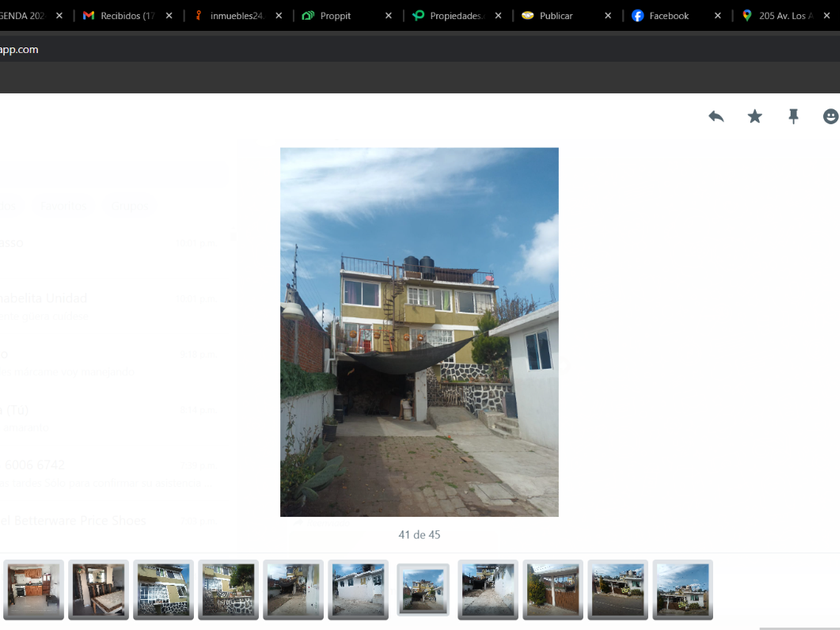
Task: Pin the image using the pin icon
Action: click(793, 116)
